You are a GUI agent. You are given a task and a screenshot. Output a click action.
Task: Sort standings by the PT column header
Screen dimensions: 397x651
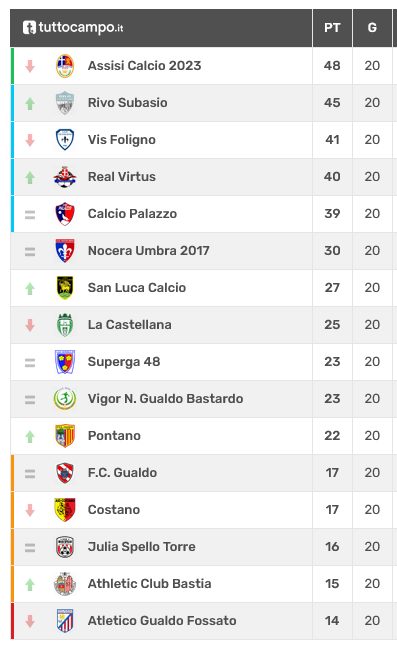click(x=332, y=28)
